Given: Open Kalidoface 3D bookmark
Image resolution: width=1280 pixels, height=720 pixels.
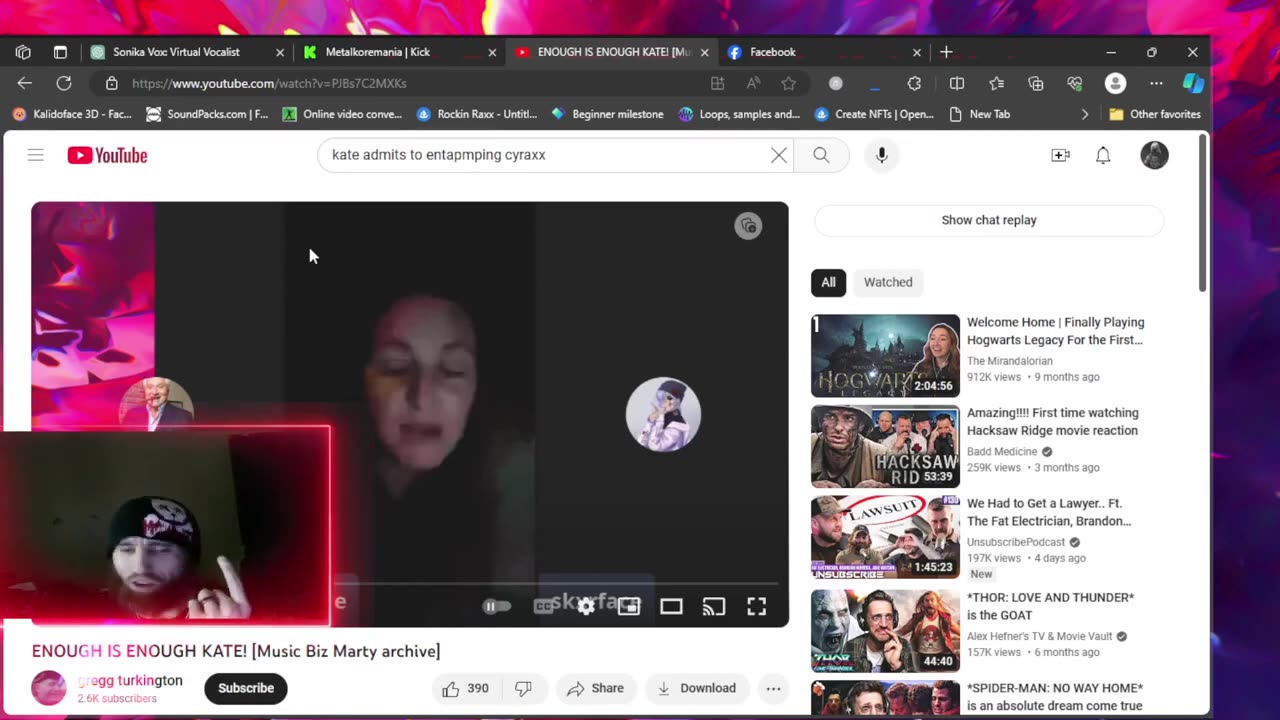Looking at the screenshot, I should 72,114.
